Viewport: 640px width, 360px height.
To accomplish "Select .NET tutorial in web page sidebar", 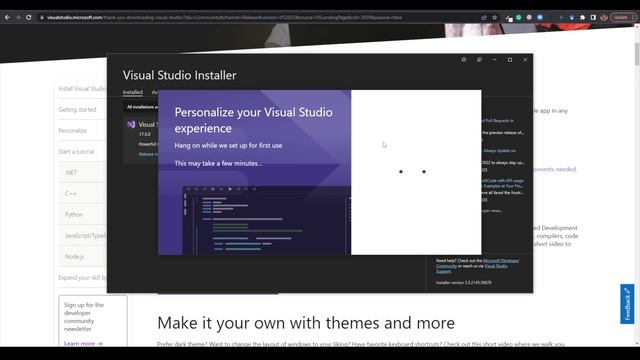I will (x=71, y=173).
